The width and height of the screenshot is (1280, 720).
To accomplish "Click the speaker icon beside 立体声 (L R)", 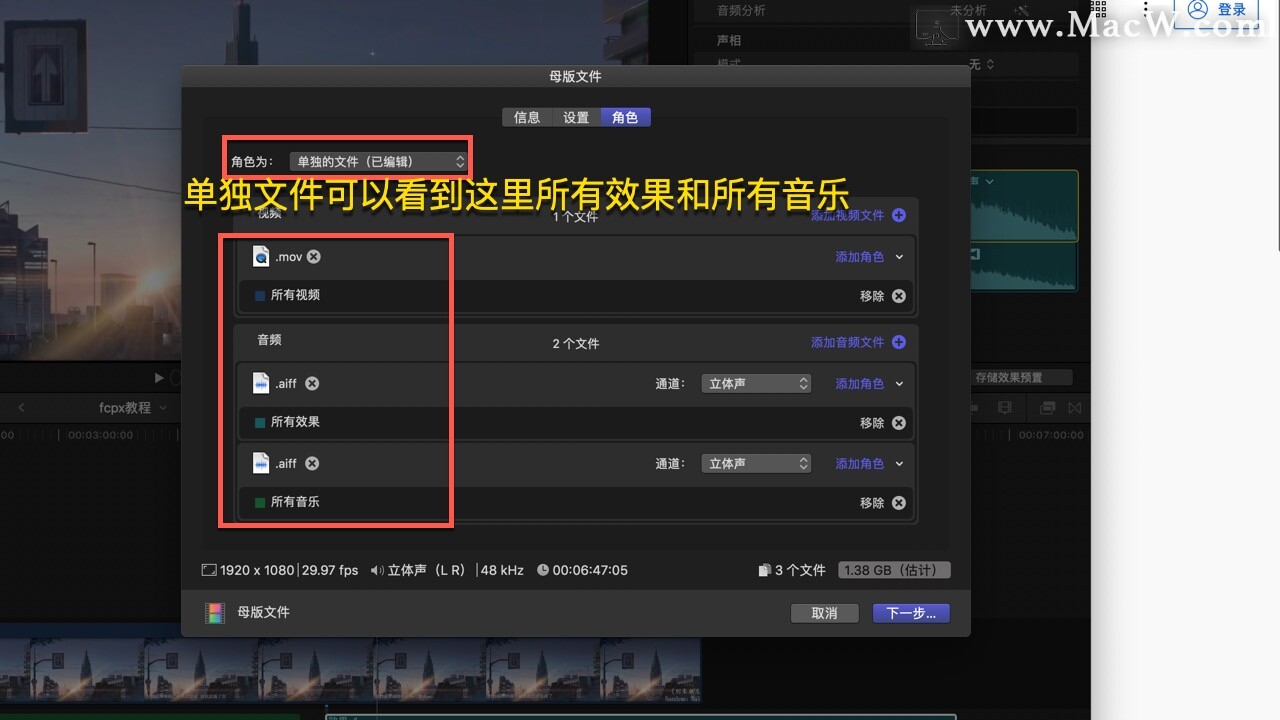I will coord(377,570).
